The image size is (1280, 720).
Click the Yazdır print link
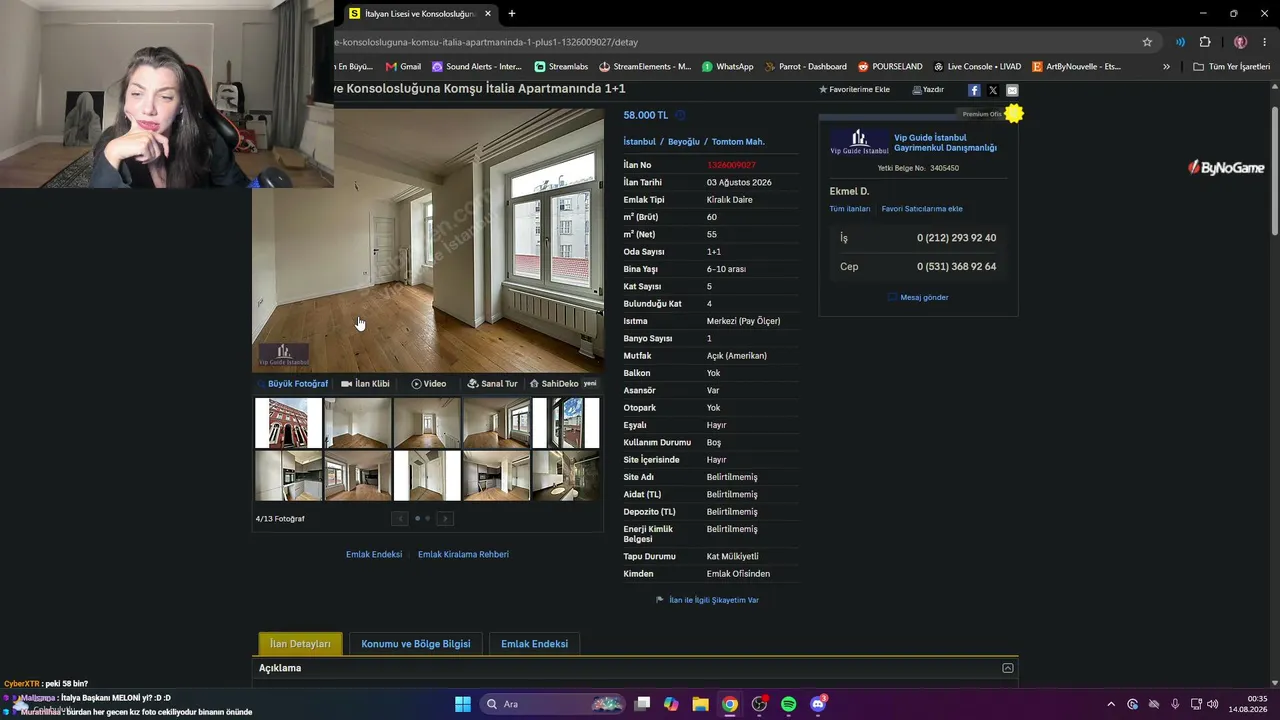tap(928, 90)
